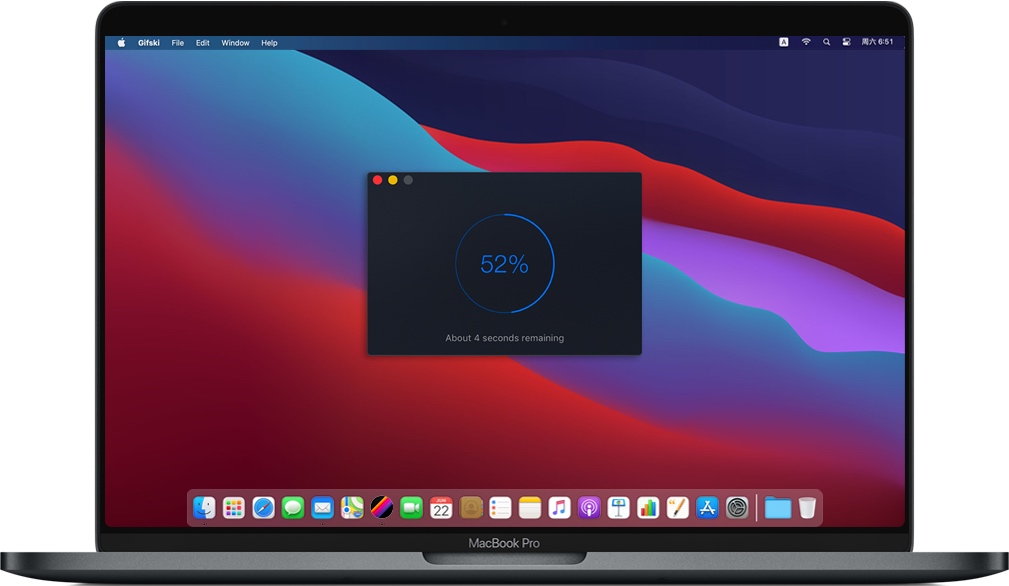Open the Edit menu

point(203,43)
